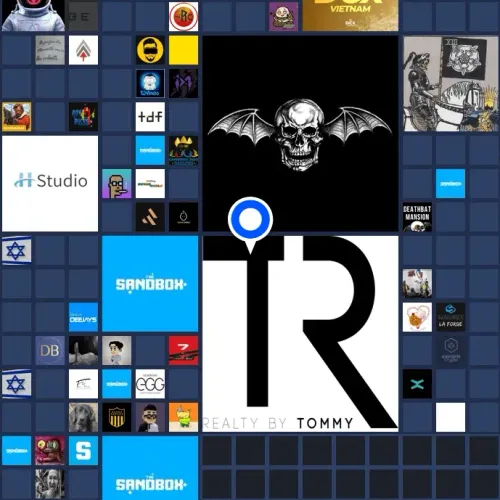Select the Deathbat Mansion tile
The height and width of the screenshot is (500, 500).
coord(417,217)
